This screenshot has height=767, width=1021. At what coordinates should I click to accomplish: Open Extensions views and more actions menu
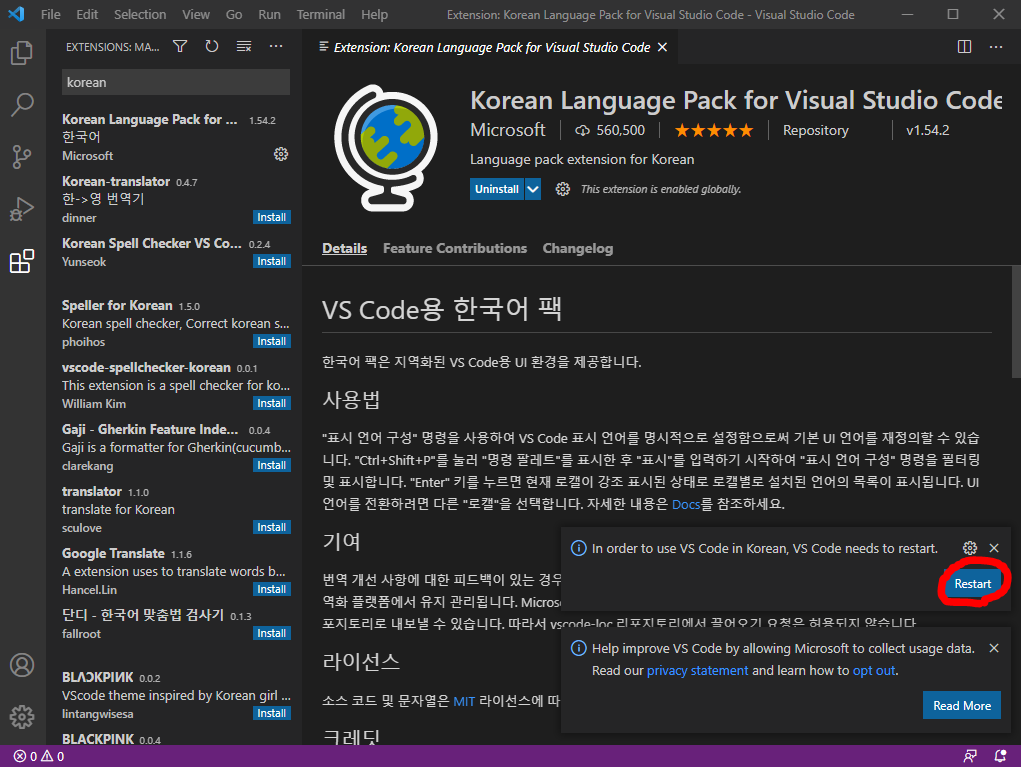[x=276, y=46]
